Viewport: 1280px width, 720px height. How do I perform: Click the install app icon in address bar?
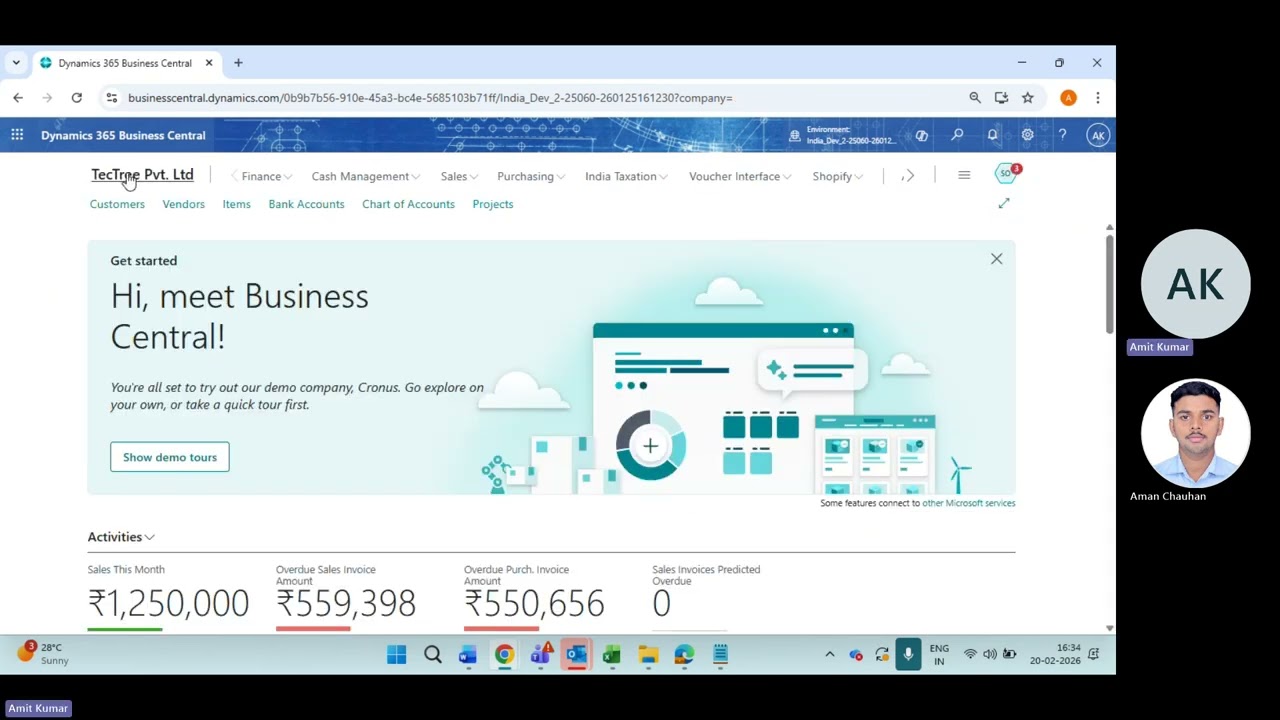(x=1001, y=98)
